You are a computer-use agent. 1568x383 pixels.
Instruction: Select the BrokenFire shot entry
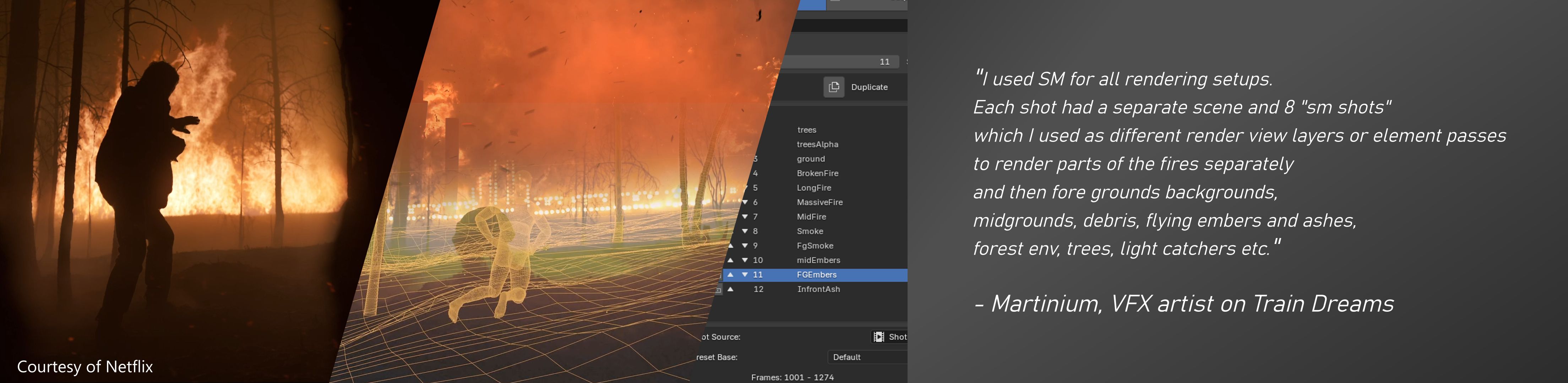(x=817, y=173)
